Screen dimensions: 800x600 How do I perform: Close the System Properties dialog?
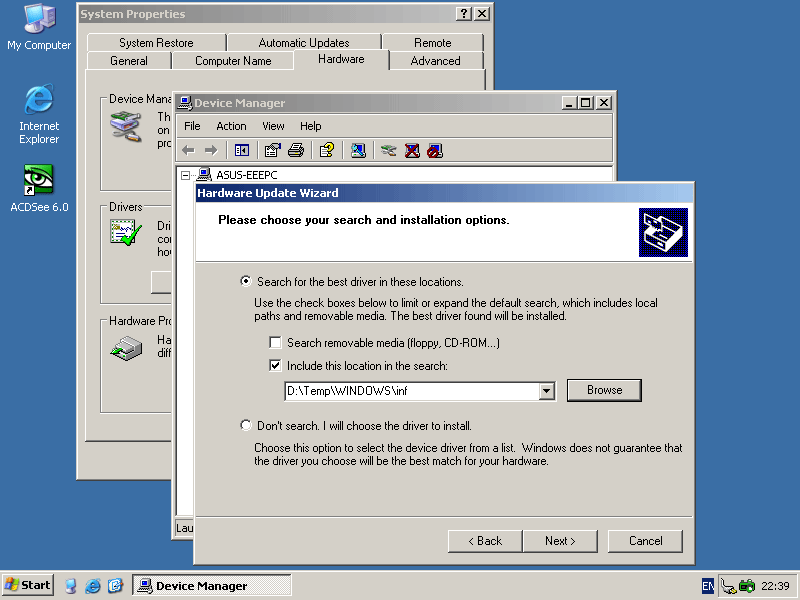482,14
